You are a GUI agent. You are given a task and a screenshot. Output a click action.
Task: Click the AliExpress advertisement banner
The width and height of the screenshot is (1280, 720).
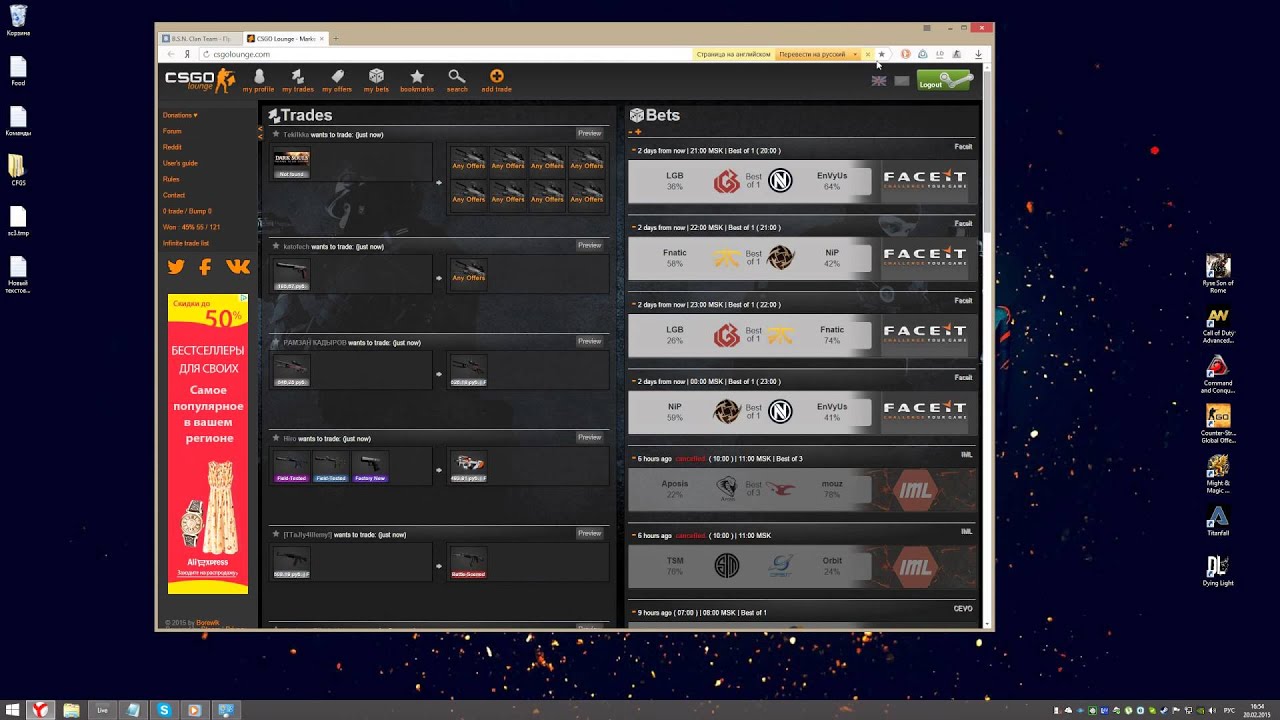coord(208,443)
